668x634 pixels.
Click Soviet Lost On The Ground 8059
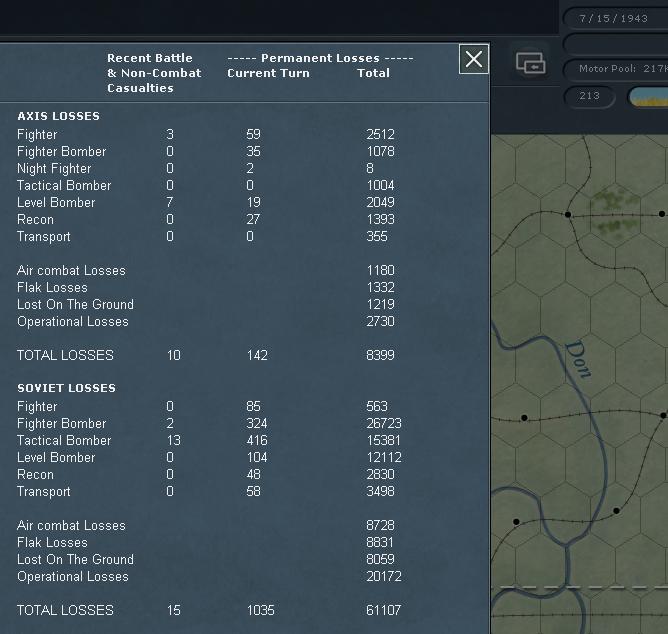[x=380, y=559]
